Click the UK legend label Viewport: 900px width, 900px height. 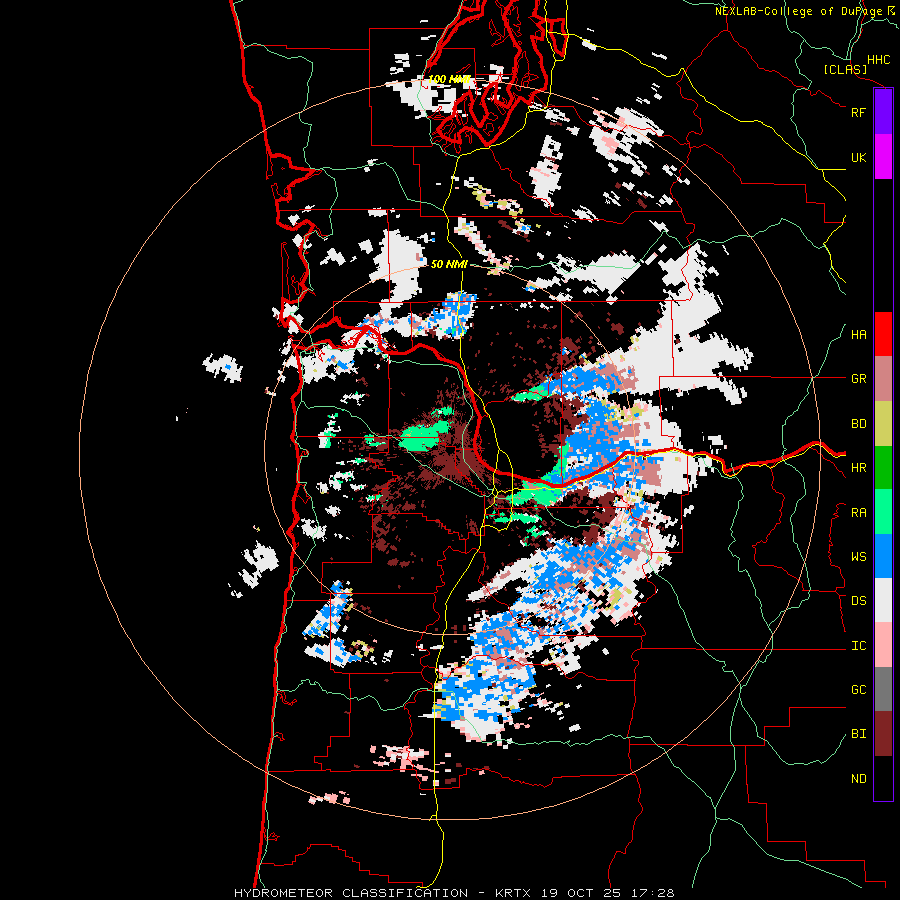[x=858, y=157]
